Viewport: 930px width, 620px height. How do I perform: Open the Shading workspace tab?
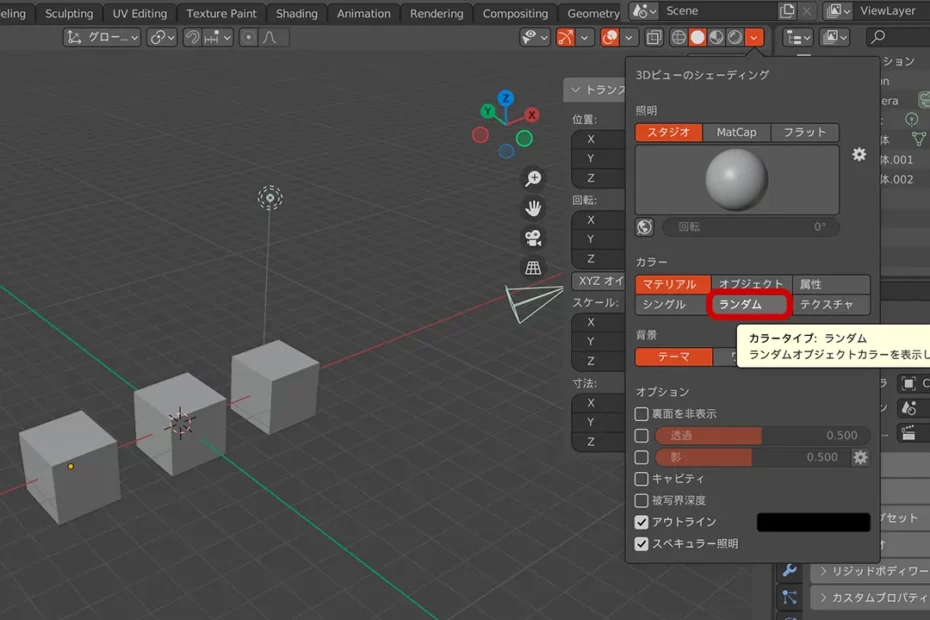(x=296, y=14)
